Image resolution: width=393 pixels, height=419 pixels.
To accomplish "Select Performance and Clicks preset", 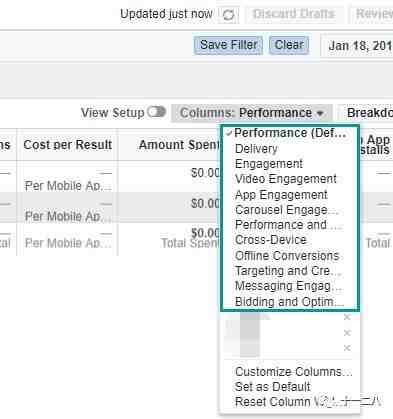I will pyautogui.click(x=288, y=225).
